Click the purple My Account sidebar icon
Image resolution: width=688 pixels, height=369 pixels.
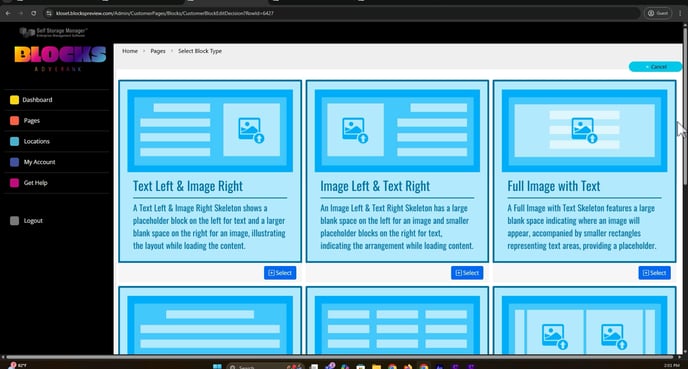point(14,162)
